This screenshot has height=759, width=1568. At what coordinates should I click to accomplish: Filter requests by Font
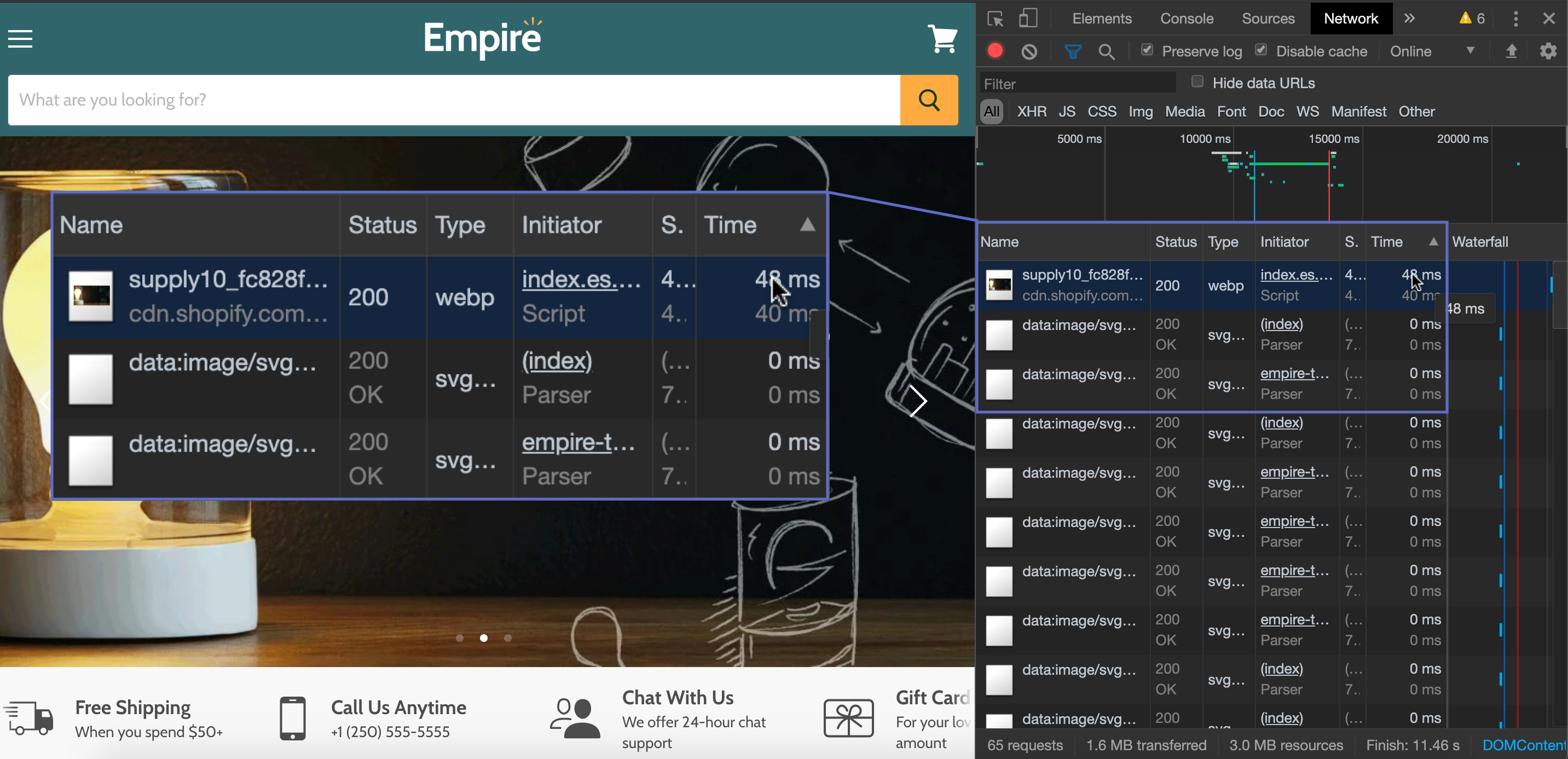click(x=1231, y=112)
